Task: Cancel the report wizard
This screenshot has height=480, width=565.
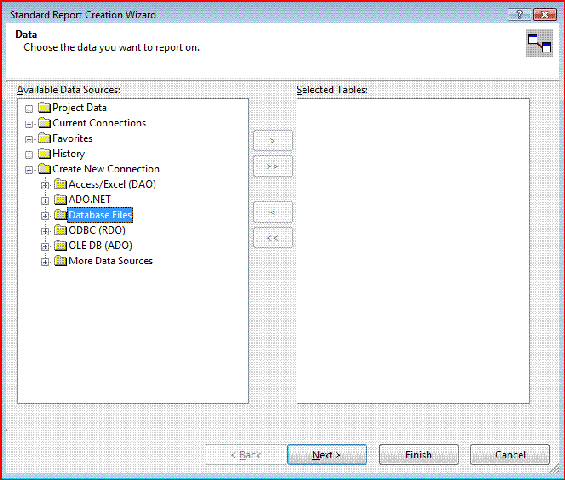Action: pos(510,454)
